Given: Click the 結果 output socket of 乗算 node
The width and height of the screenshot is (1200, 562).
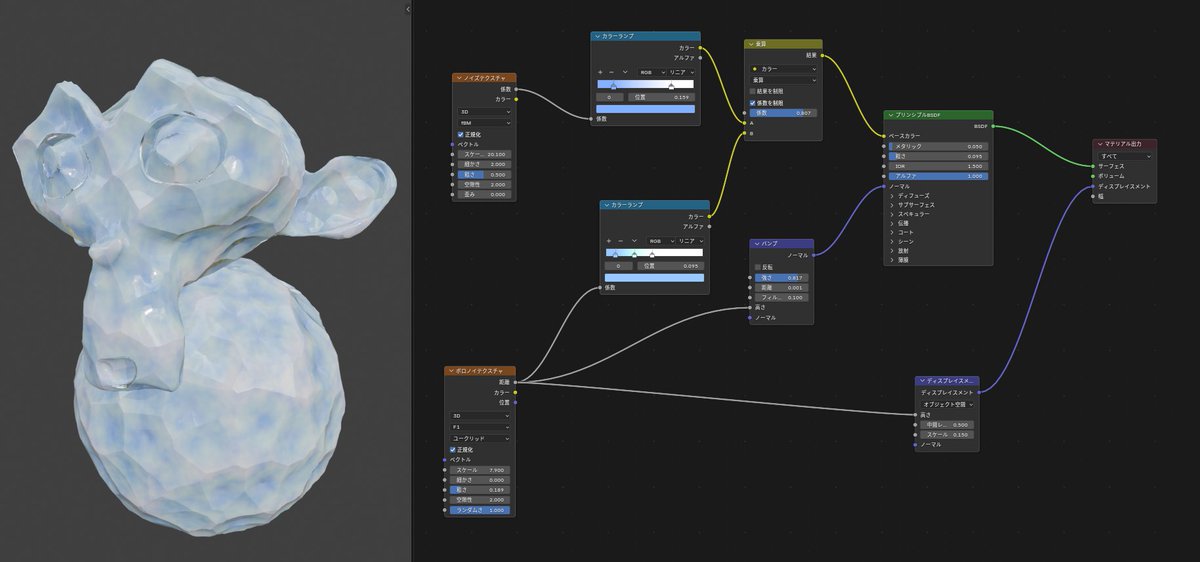Looking at the screenshot, I should (x=822, y=55).
